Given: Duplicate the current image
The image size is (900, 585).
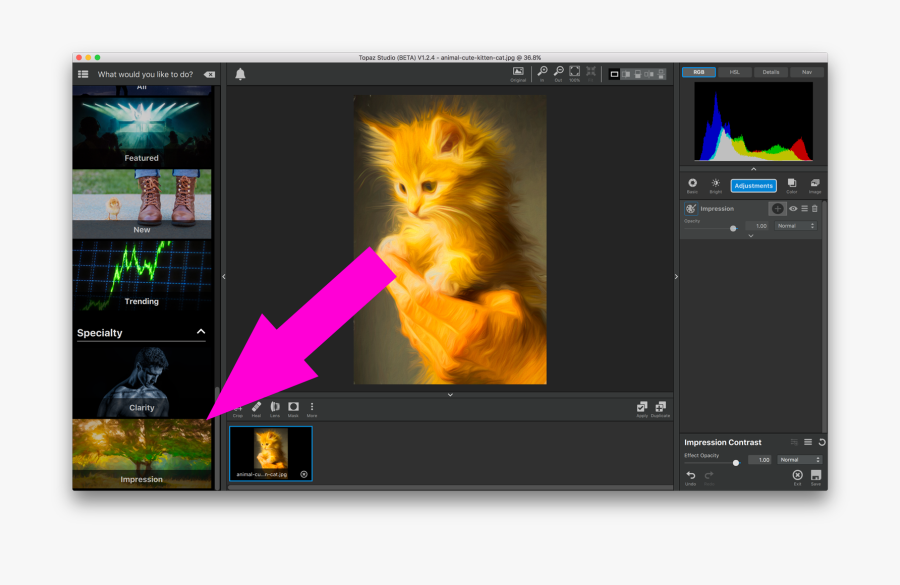Looking at the screenshot, I should [x=661, y=409].
